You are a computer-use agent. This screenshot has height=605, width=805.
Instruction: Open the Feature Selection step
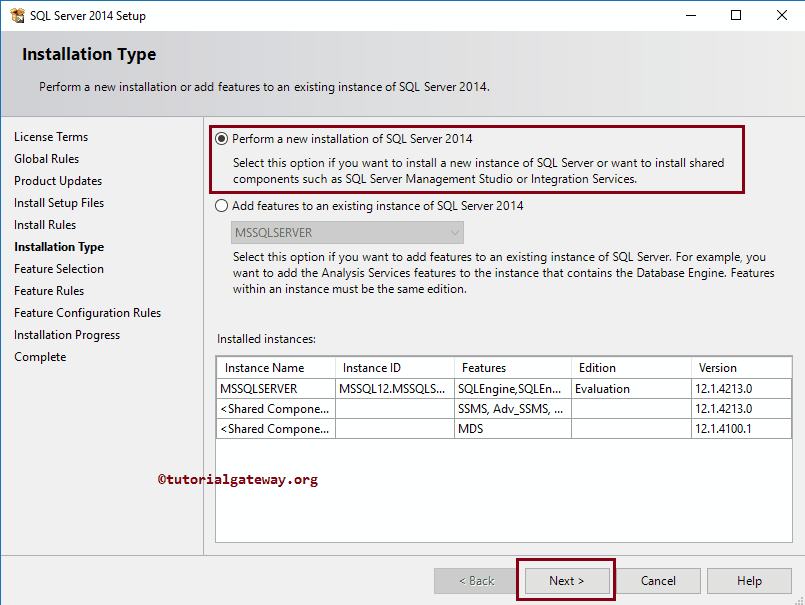pyautogui.click(x=59, y=268)
